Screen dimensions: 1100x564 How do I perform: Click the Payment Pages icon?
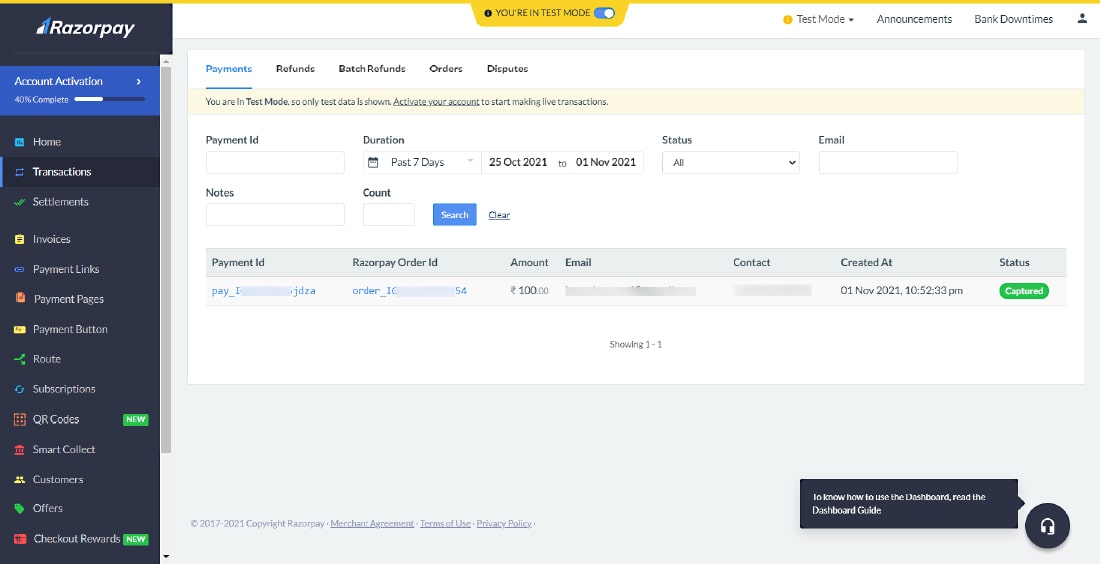pyautogui.click(x=20, y=298)
